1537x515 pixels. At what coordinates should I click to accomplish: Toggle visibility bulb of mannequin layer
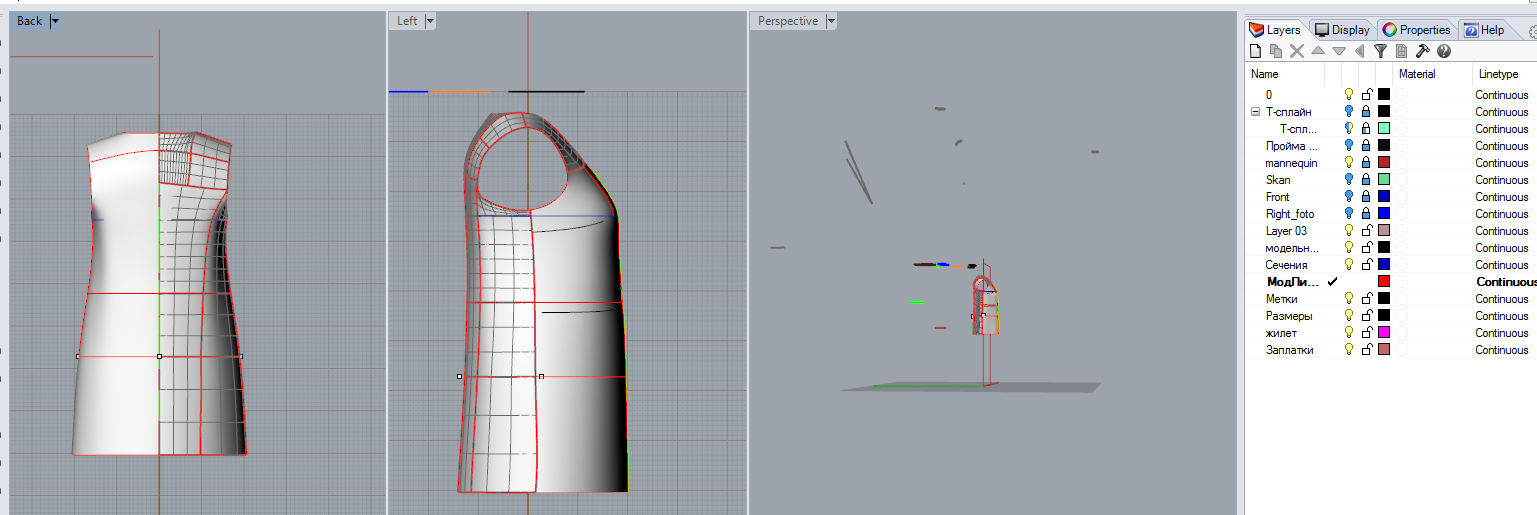pos(1349,163)
